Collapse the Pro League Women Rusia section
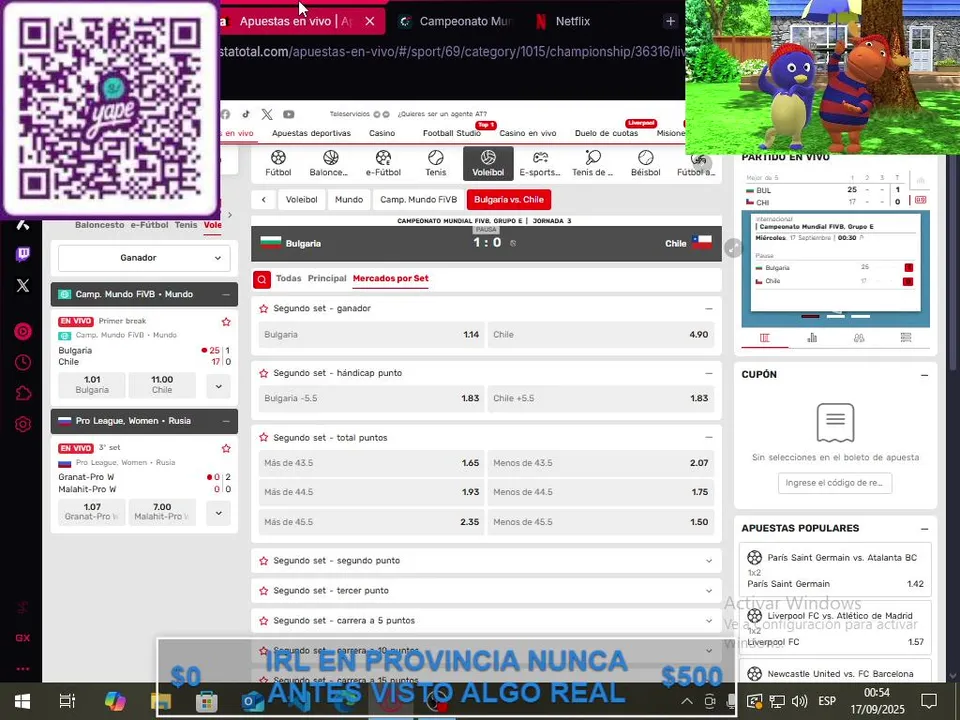This screenshot has height=720, width=960. pos(226,421)
